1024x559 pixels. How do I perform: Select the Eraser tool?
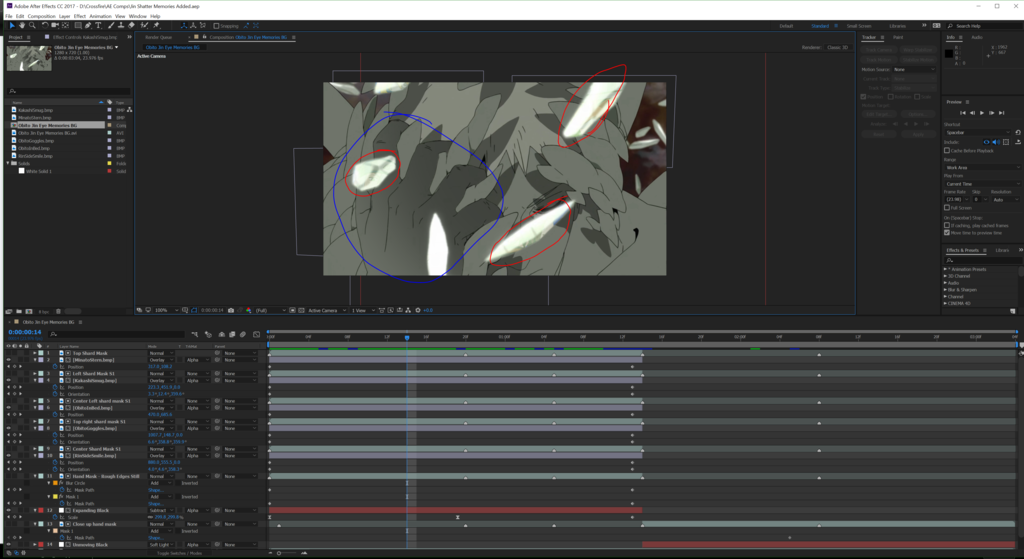click(132, 25)
